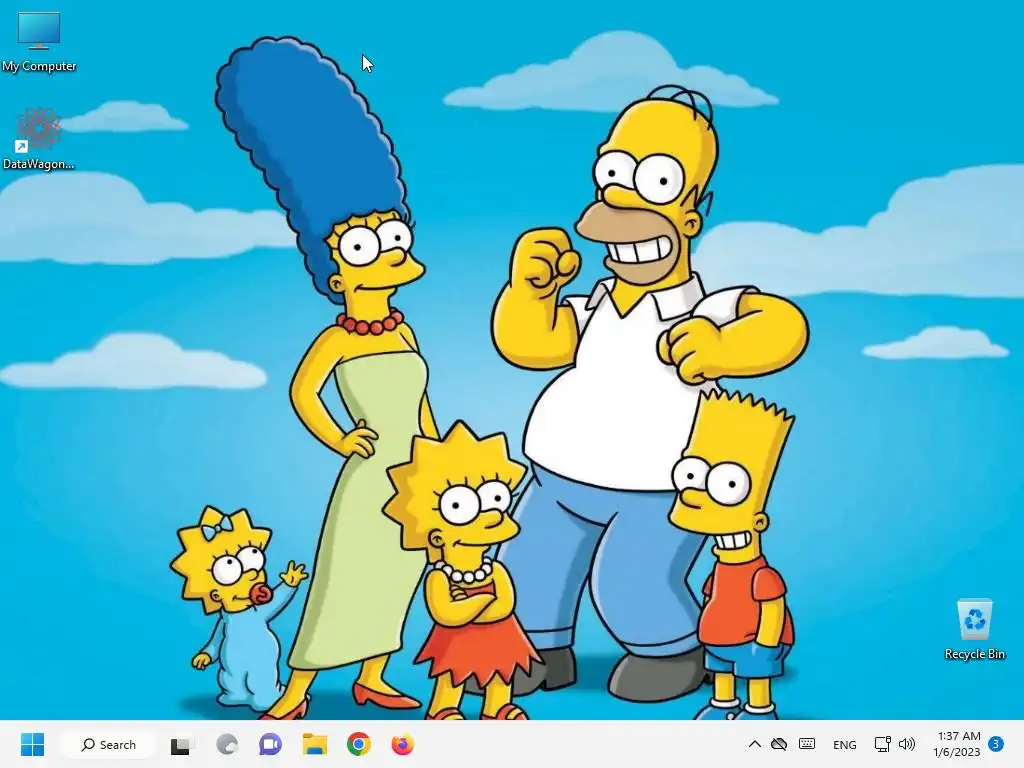Open File Explorer from the taskbar
This screenshot has height=768, width=1024.
coord(315,744)
